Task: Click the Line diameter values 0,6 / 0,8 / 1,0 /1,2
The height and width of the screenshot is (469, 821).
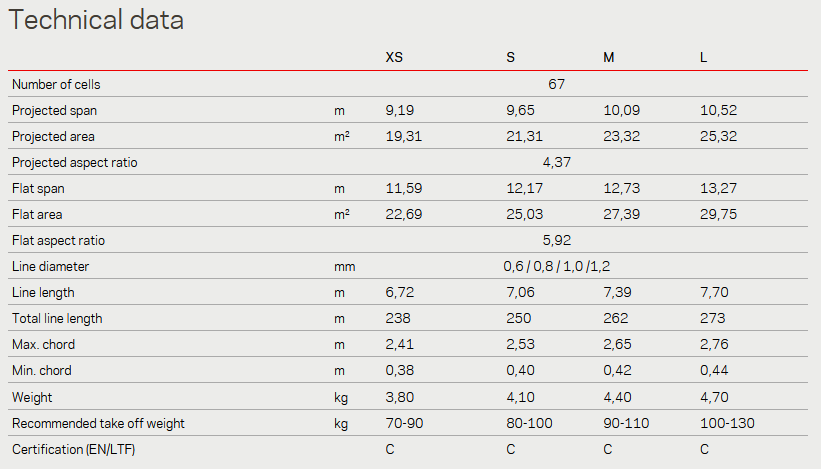Action: (557, 266)
